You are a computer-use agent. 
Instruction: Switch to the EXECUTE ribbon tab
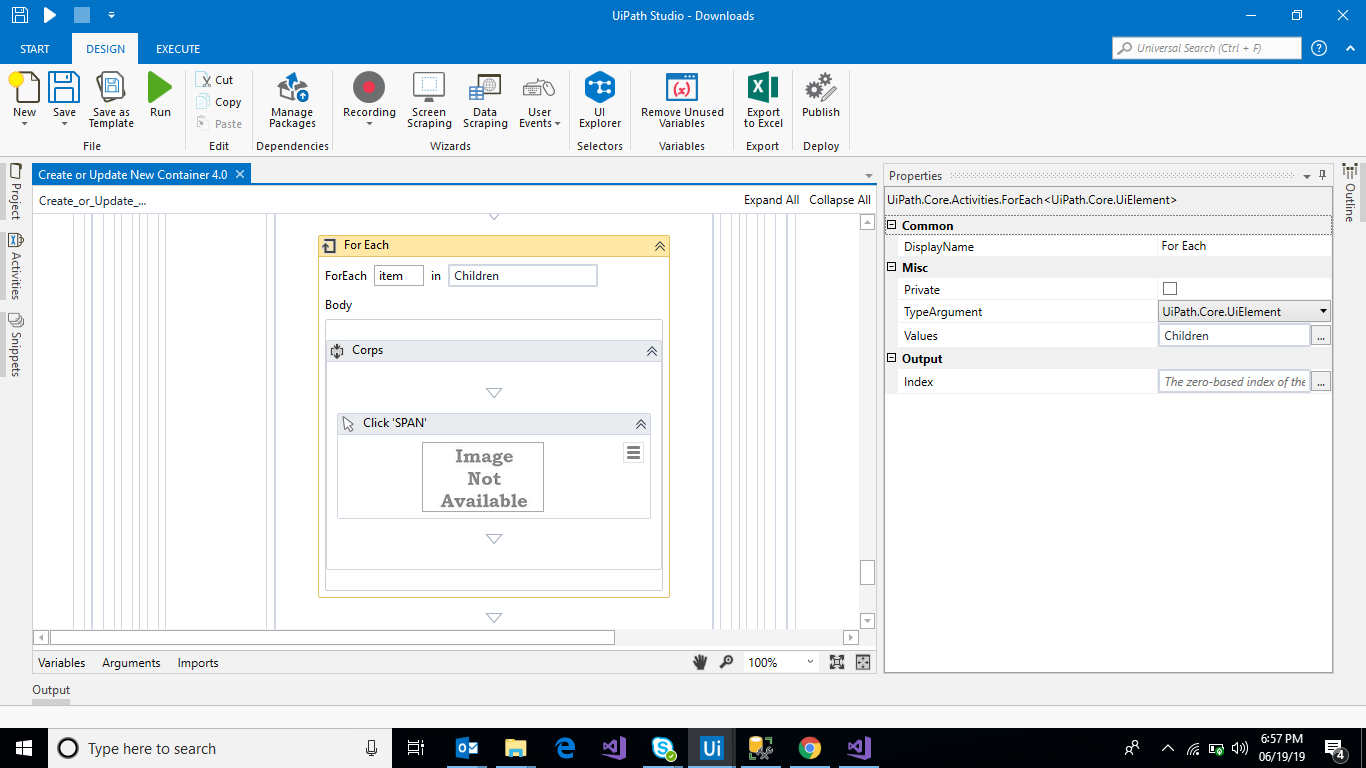pos(178,49)
